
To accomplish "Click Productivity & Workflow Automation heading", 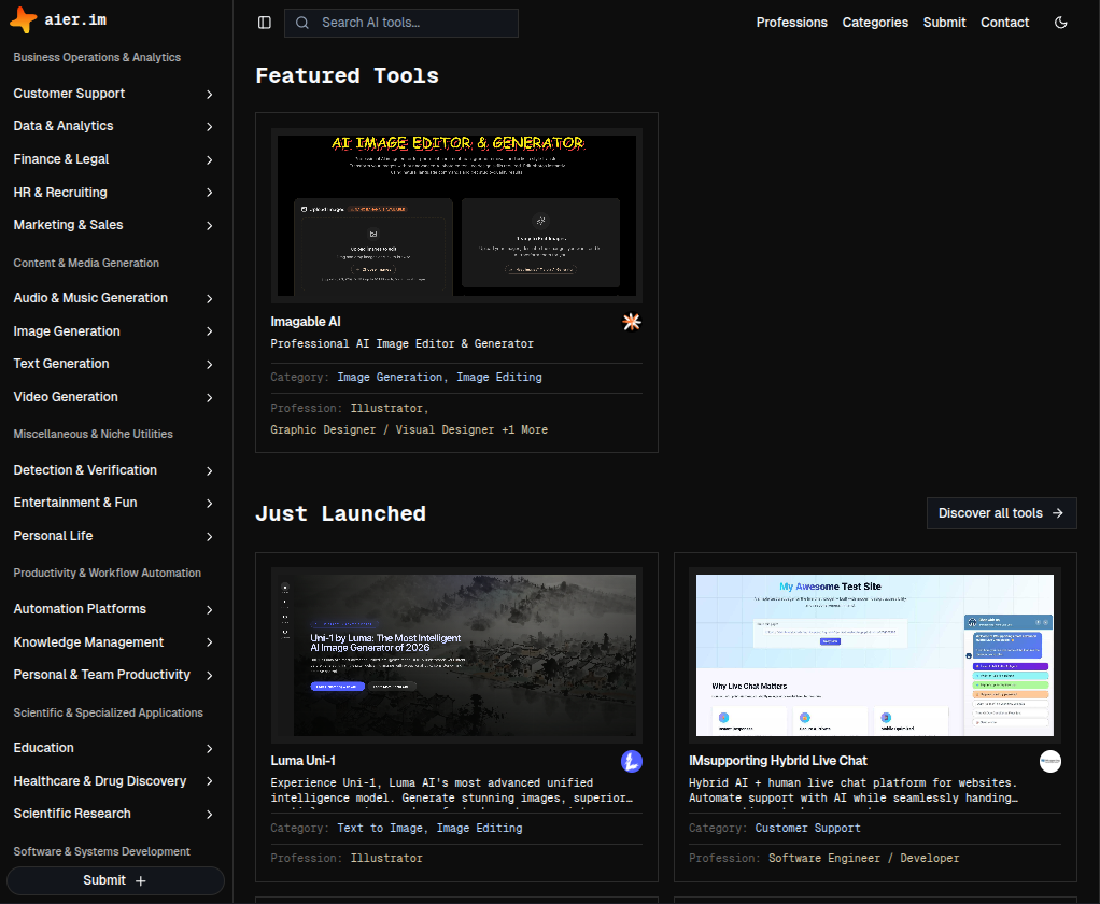I will (x=107, y=573).
